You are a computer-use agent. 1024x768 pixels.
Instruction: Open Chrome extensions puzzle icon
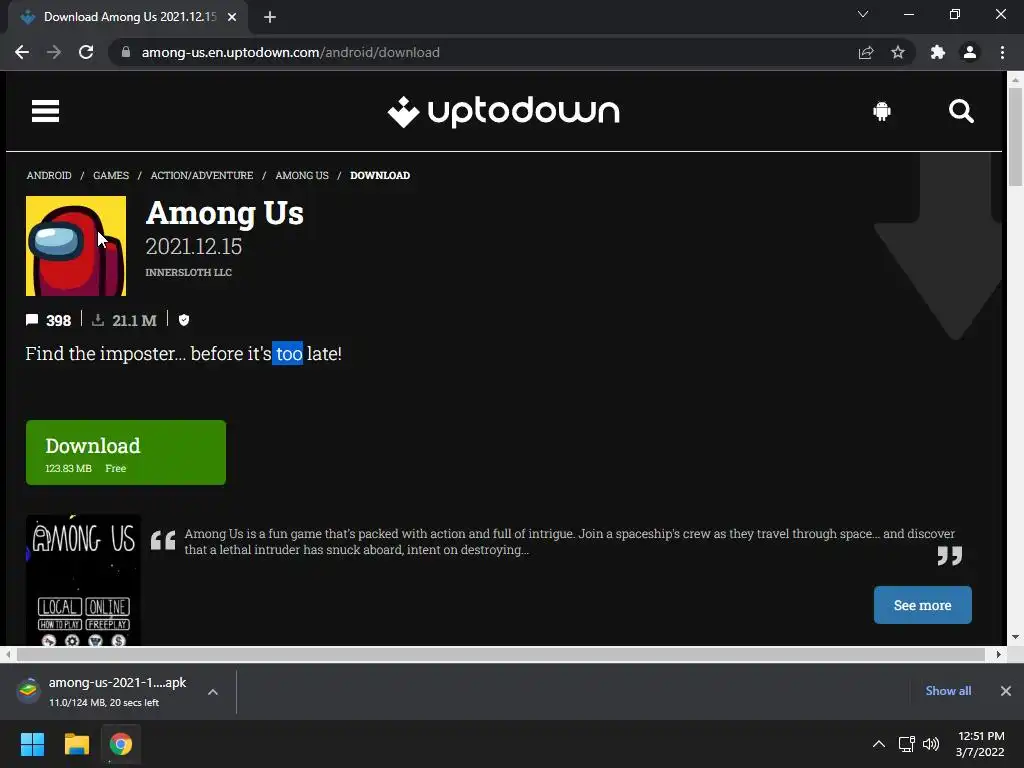point(938,52)
